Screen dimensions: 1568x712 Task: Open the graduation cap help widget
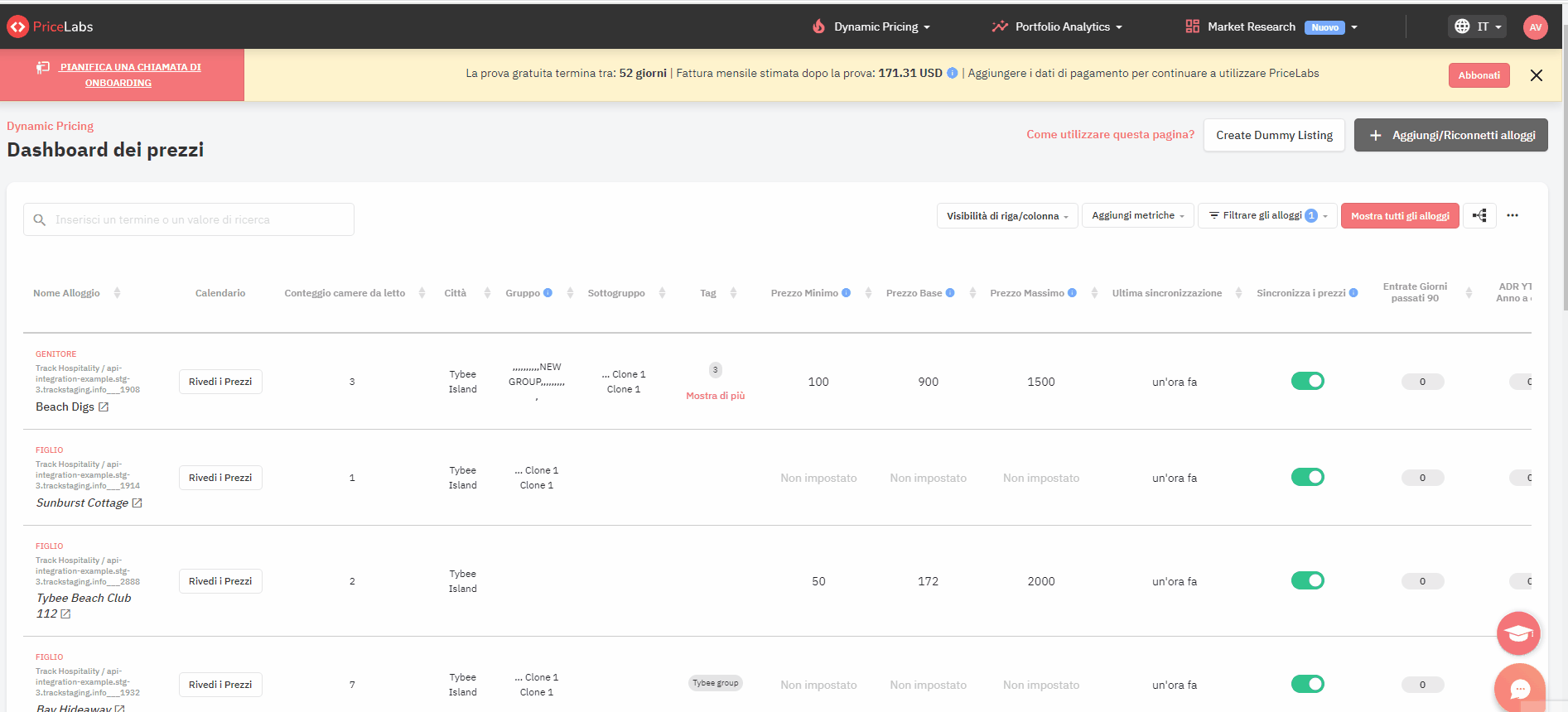click(1518, 633)
